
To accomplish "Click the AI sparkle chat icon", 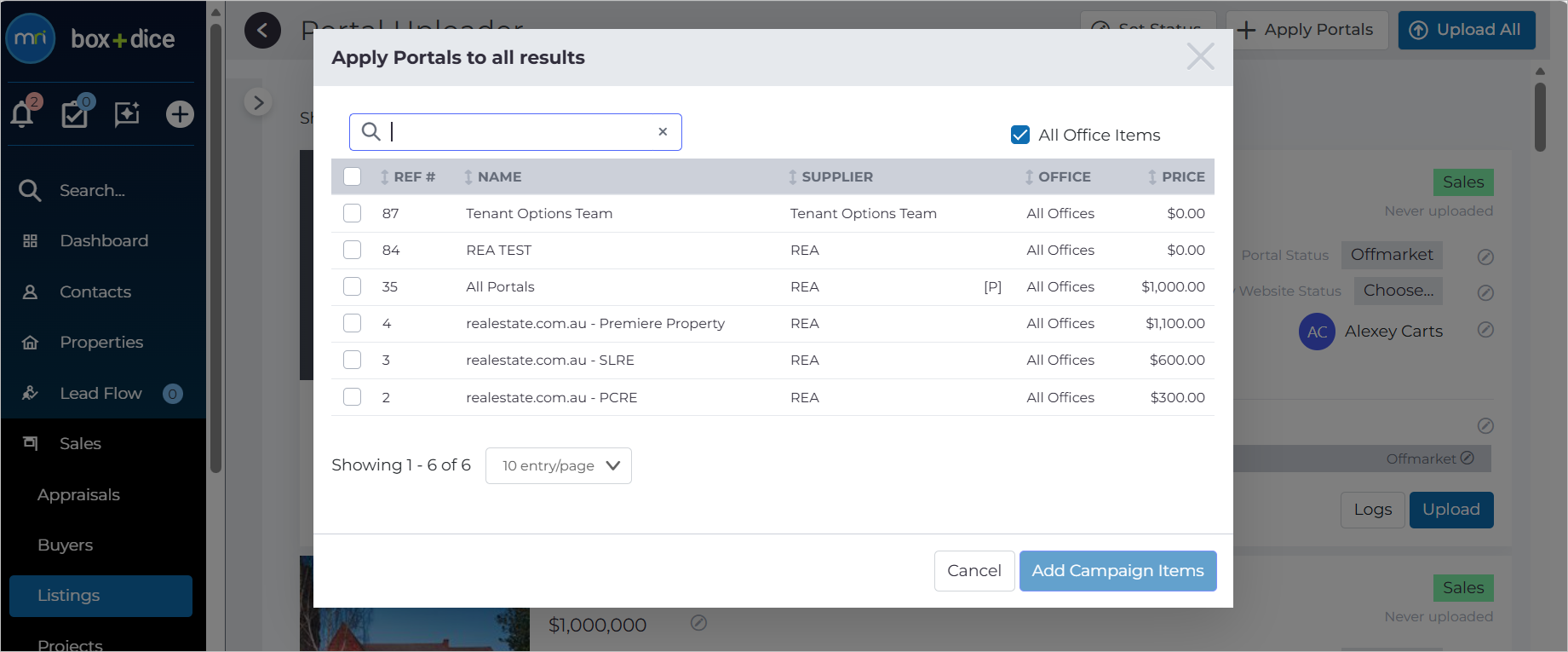I will pyautogui.click(x=127, y=114).
